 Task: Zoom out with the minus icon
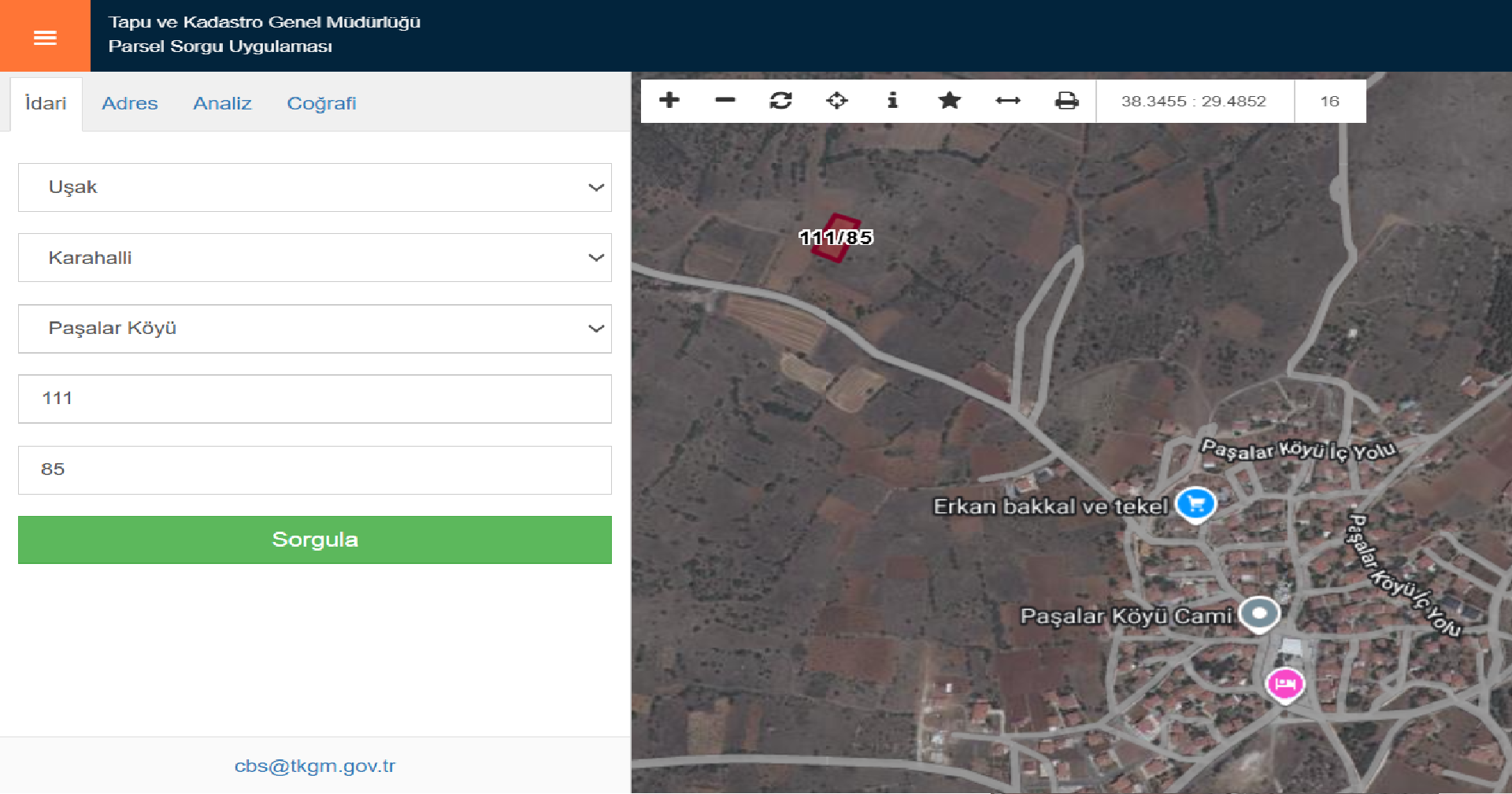(725, 100)
